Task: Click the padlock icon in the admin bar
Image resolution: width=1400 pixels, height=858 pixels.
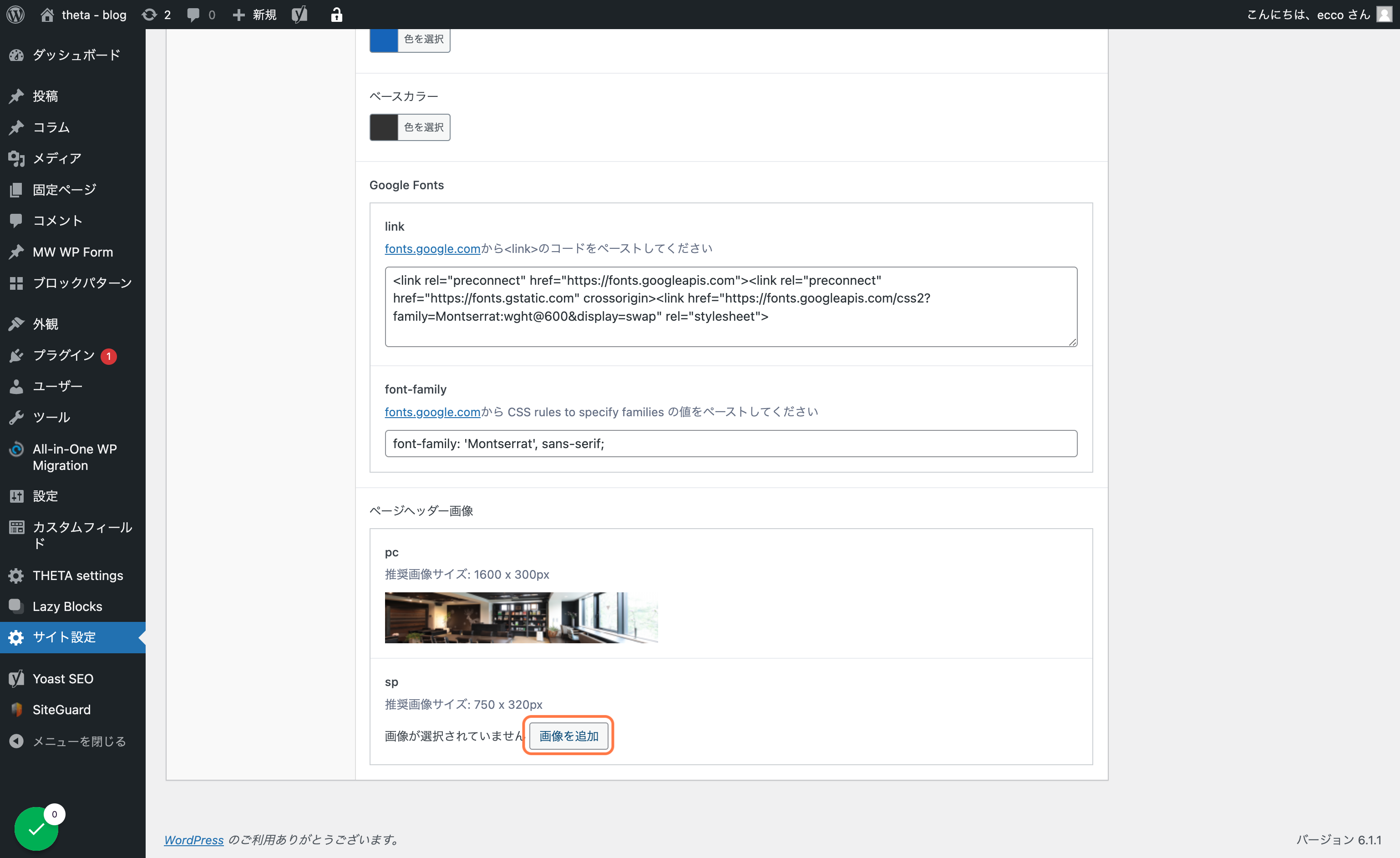Action: (336, 15)
